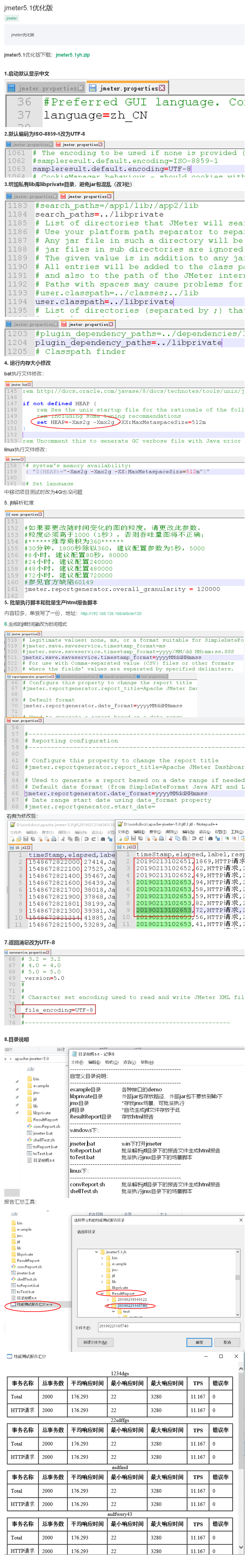This screenshot has width=252, height=1568.
Task: Expand the bin node in folder dialog tree
Action: (x=102, y=1258)
